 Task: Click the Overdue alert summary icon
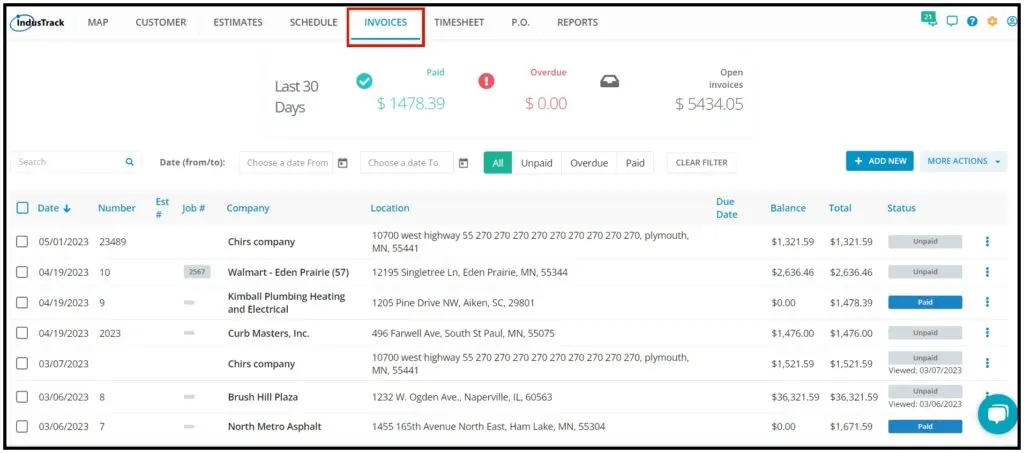click(487, 81)
